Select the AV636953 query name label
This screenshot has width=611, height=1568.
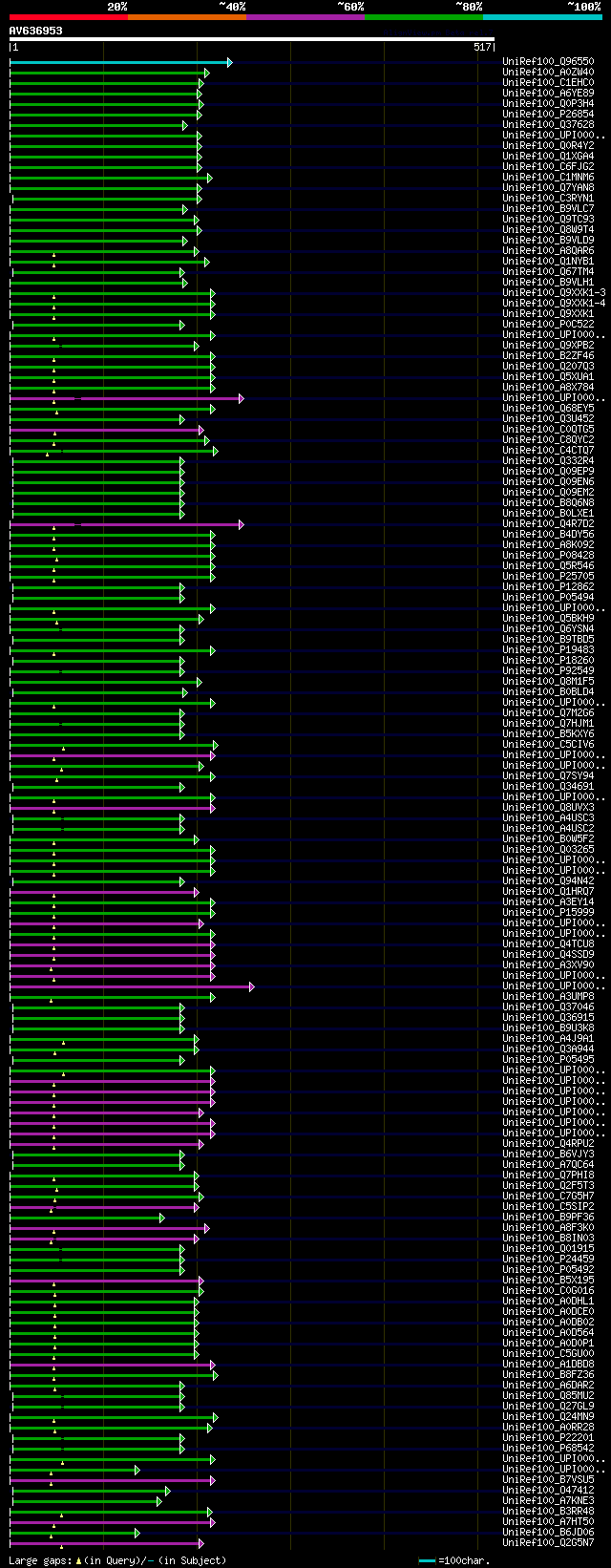click(36, 31)
